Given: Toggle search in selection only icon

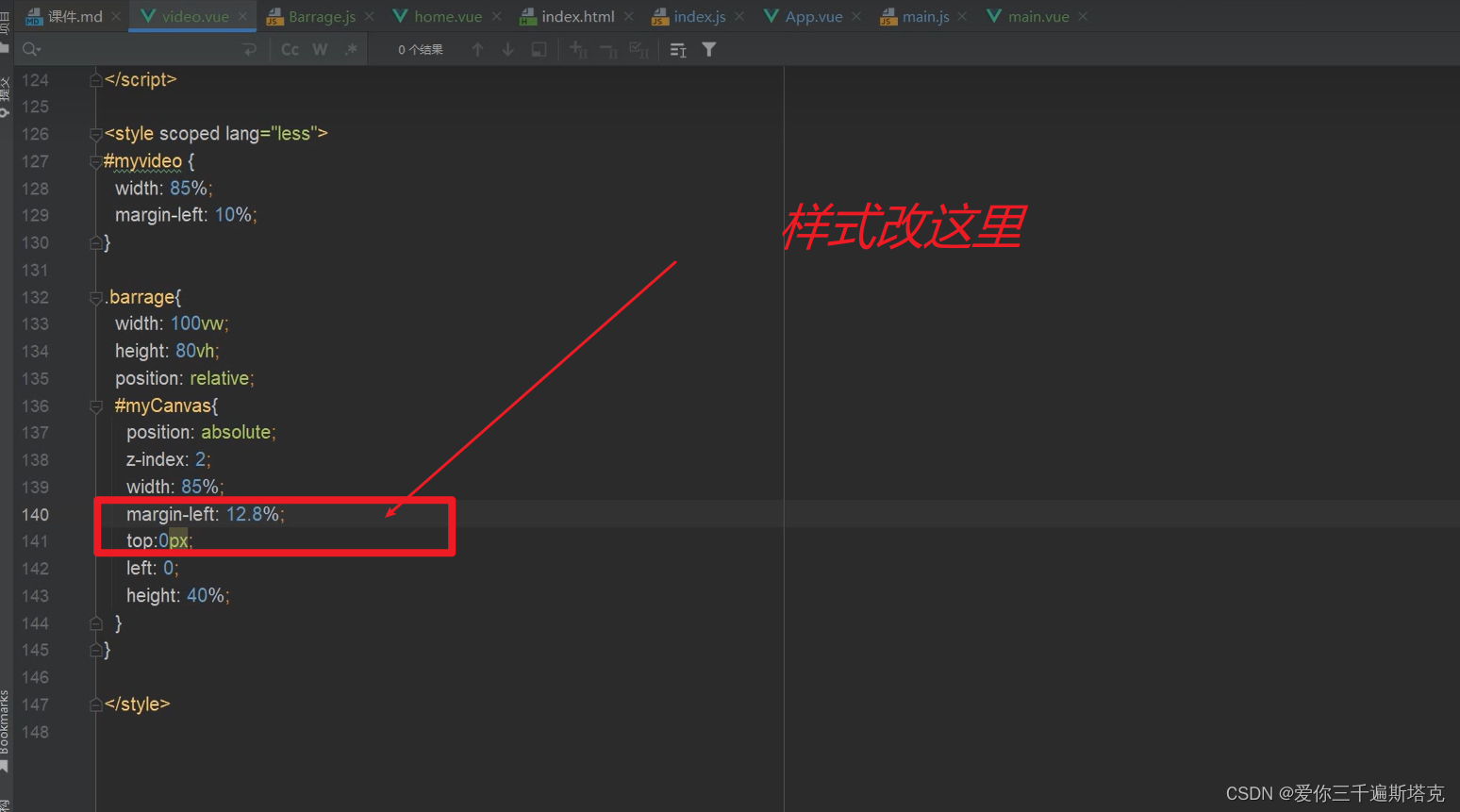Looking at the screenshot, I should click(x=539, y=49).
